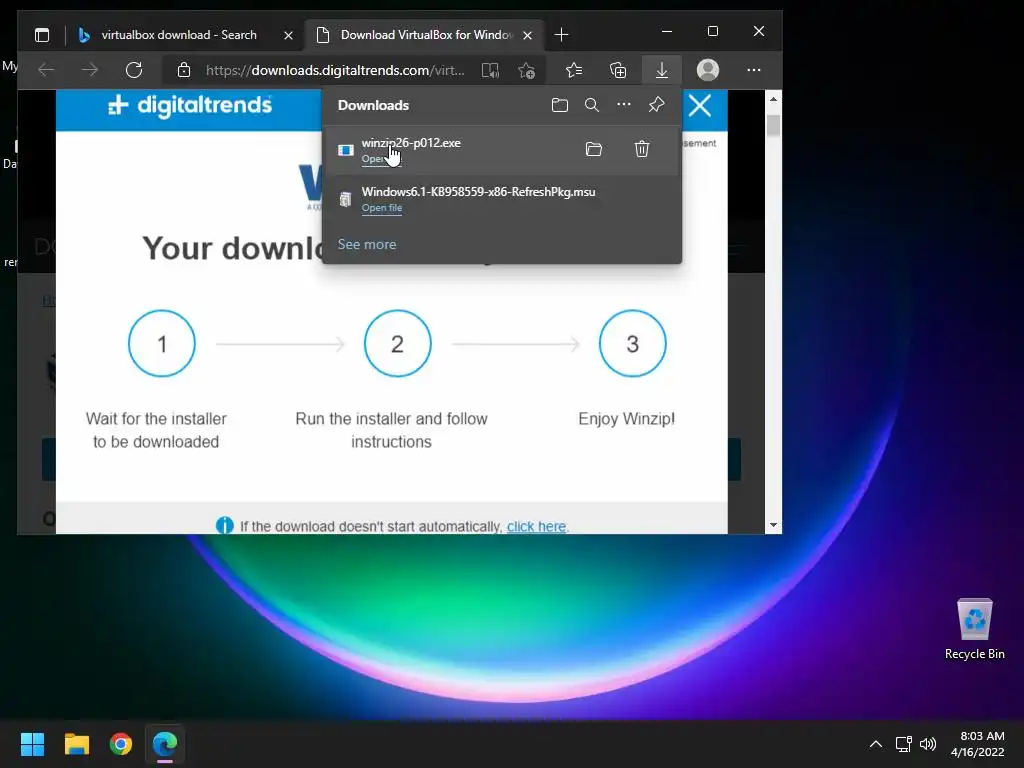Image resolution: width=1024 pixels, height=768 pixels.
Task: Show hidden system tray icons
Action: tap(876, 744)
